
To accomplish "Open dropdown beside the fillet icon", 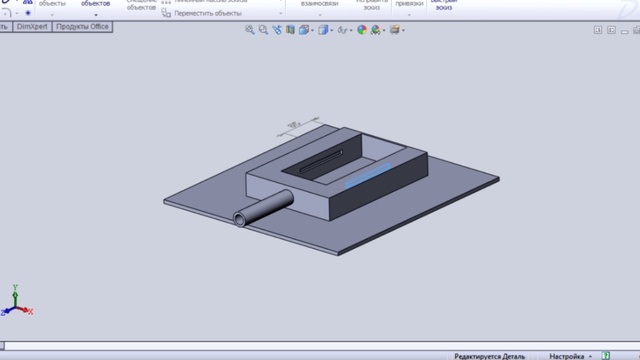I will [x=17, y=13].
